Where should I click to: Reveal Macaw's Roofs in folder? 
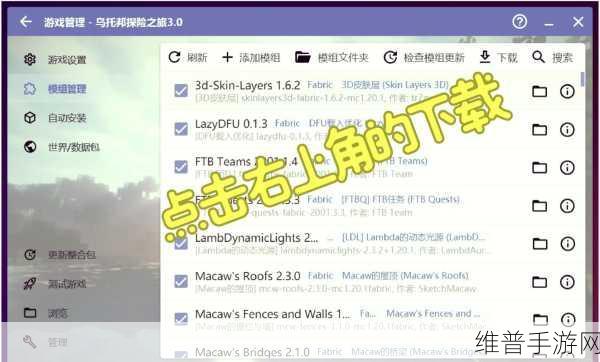pyautogui.click(x=540, y=282)
